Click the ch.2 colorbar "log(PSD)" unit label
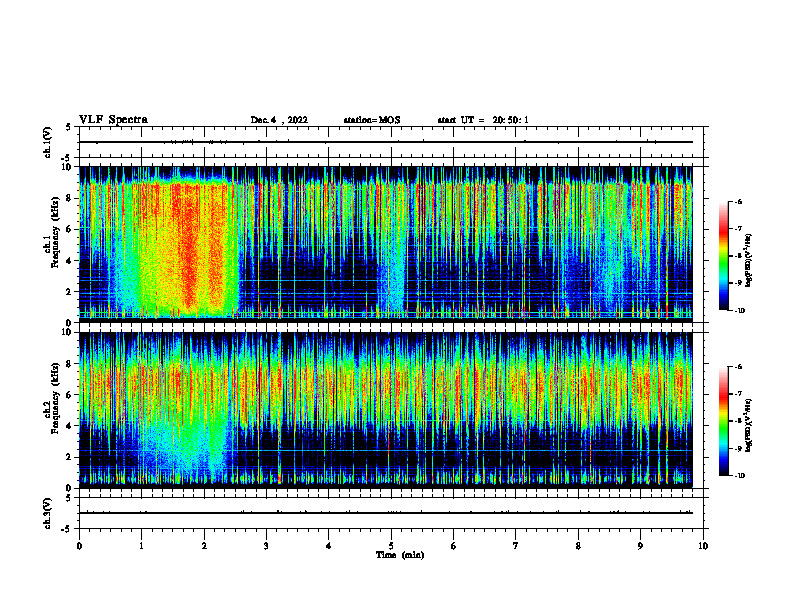This screenshot has width=792, height=612. coord(748,425)
